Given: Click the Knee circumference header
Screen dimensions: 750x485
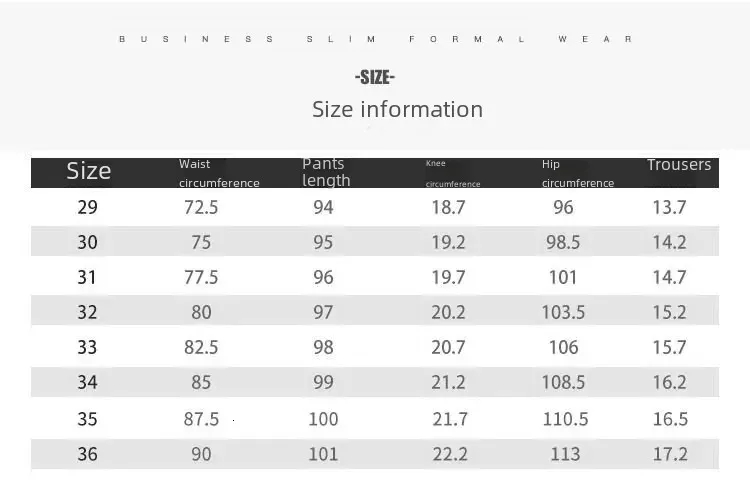Looking at the screenshot, I should tap(452, 173).
